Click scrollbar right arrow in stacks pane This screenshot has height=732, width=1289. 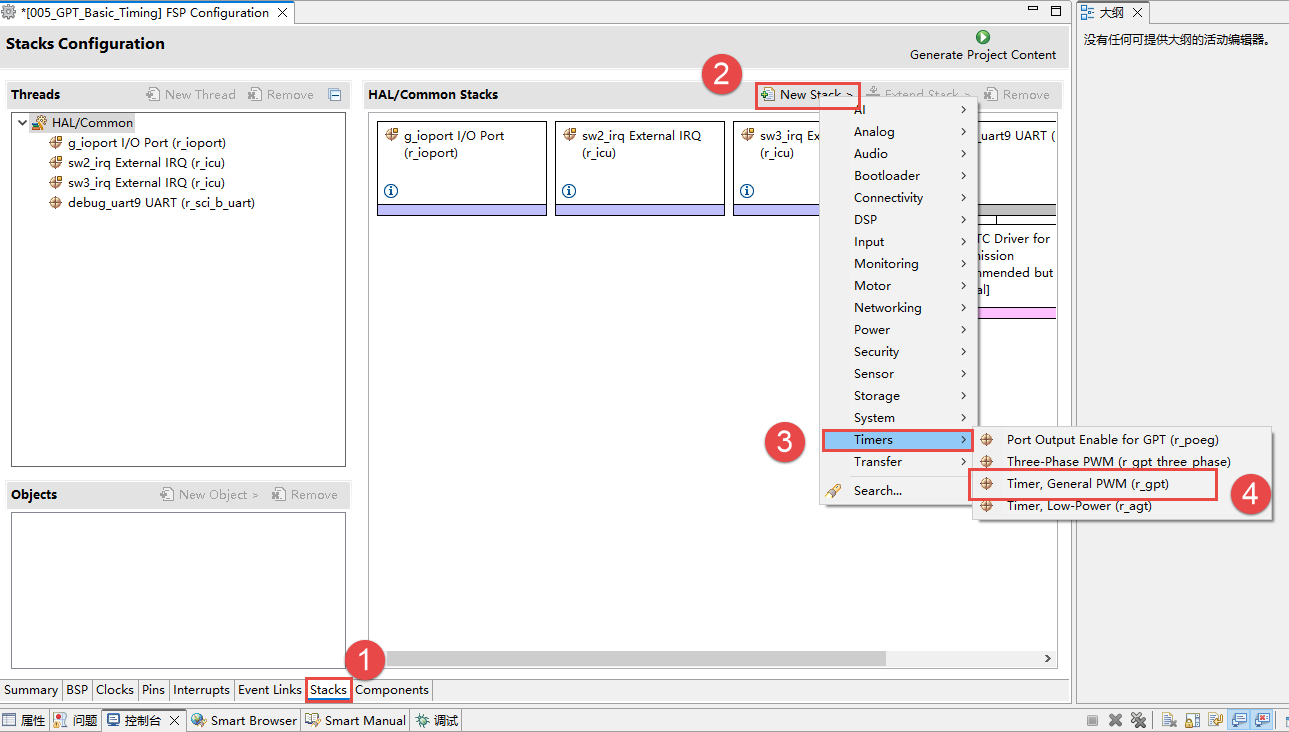point(1048,659)
